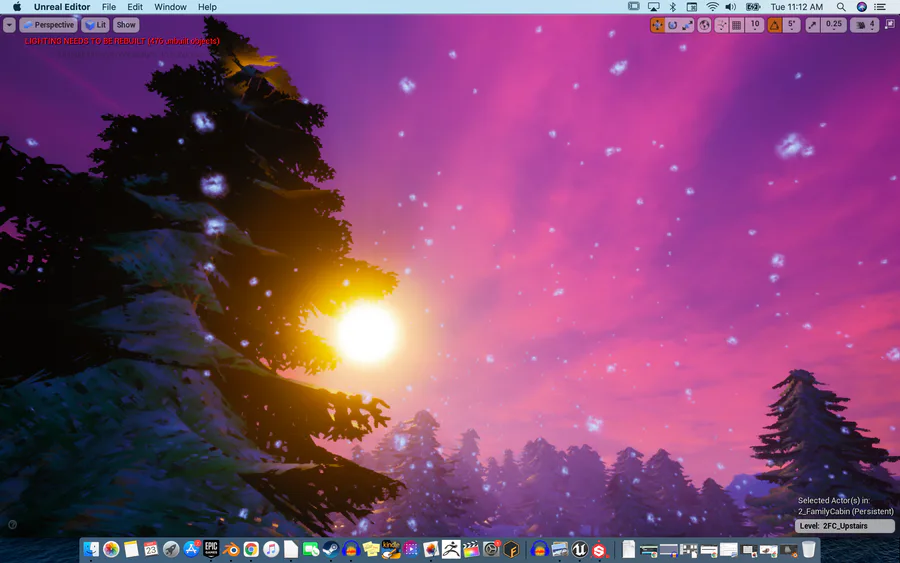Select the rotate transform tool
Screen dimensions: 900x563
672,25
